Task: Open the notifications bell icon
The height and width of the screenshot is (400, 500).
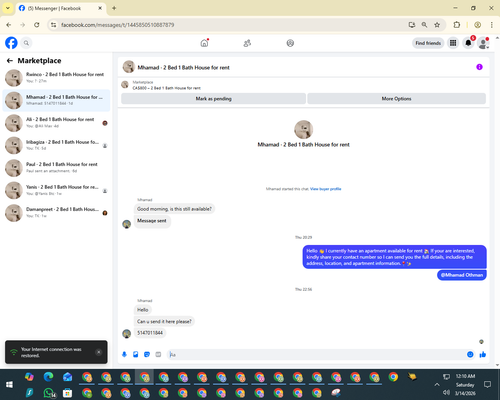Action: [x=468, y=43]
